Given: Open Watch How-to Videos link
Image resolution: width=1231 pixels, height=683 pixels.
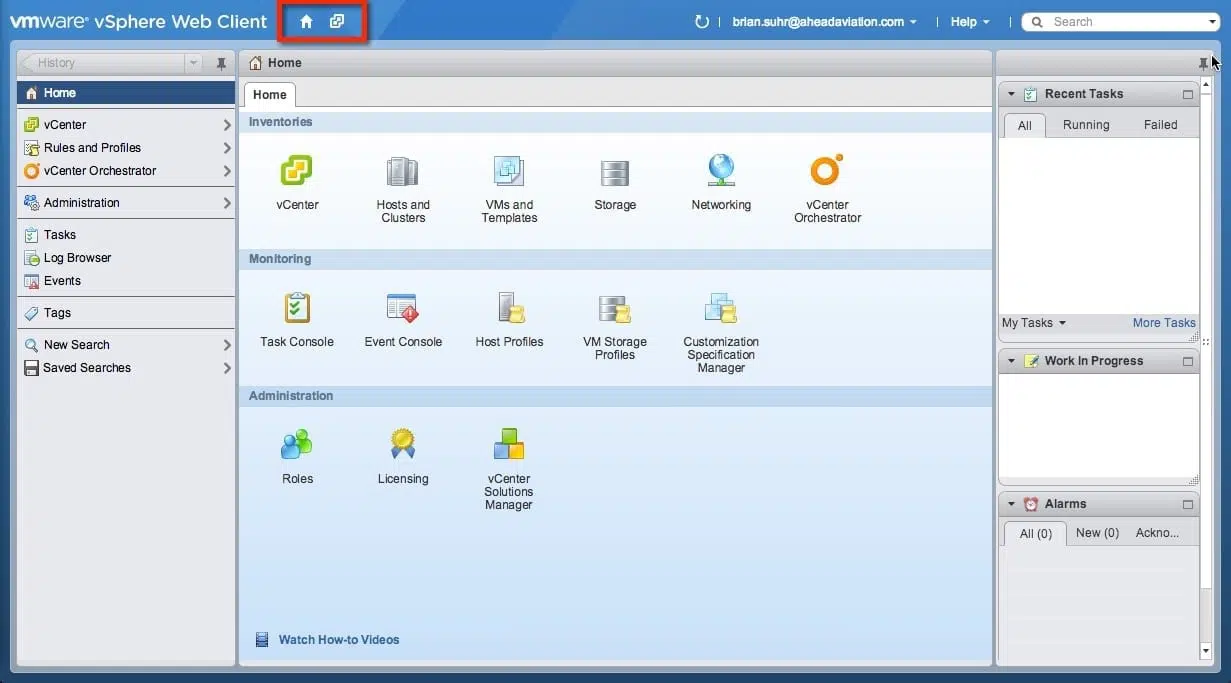Looking at the screenshot, I should [x=339, y=640].
